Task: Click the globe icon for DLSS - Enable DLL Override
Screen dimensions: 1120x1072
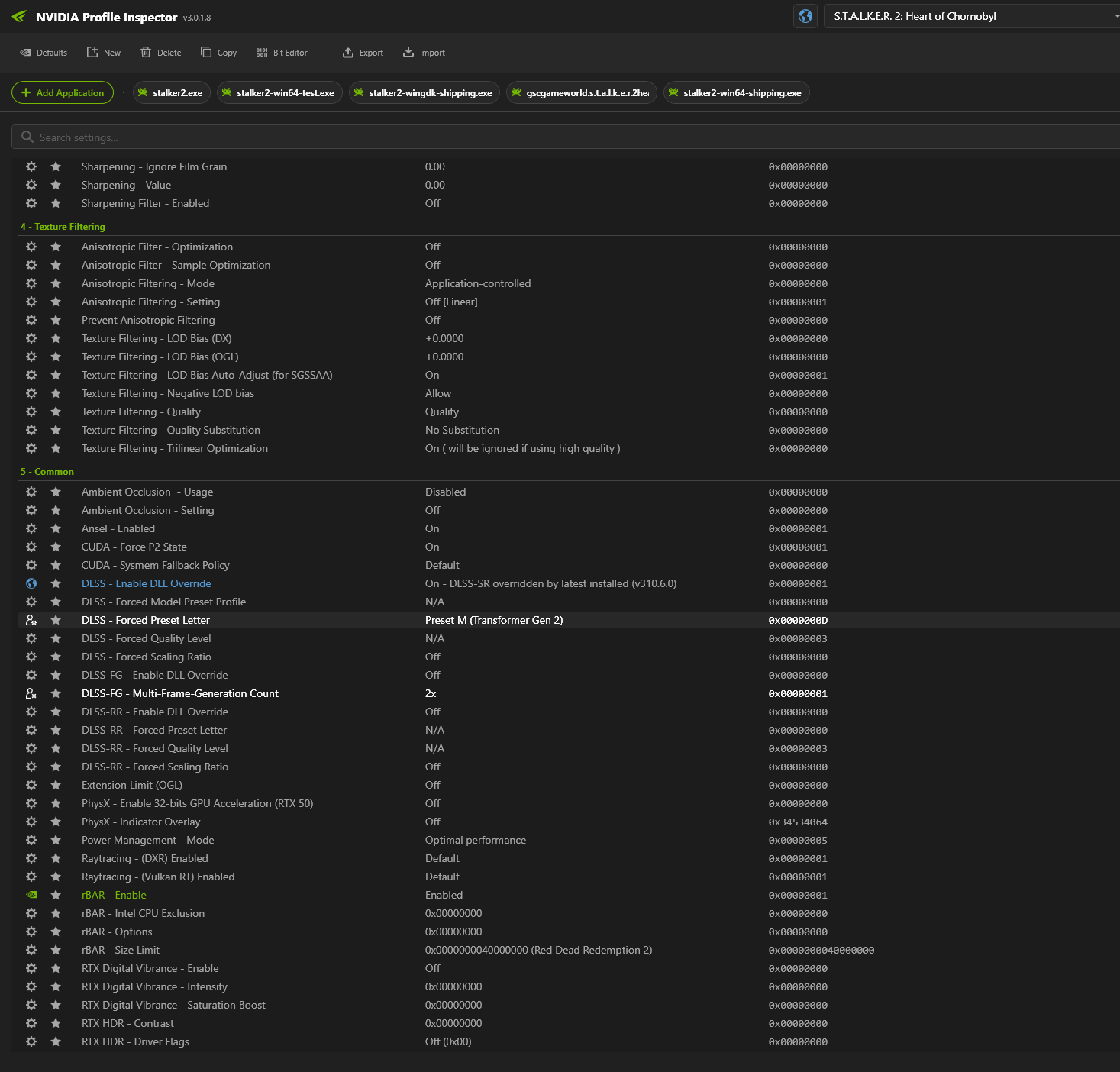Action: 31,583
